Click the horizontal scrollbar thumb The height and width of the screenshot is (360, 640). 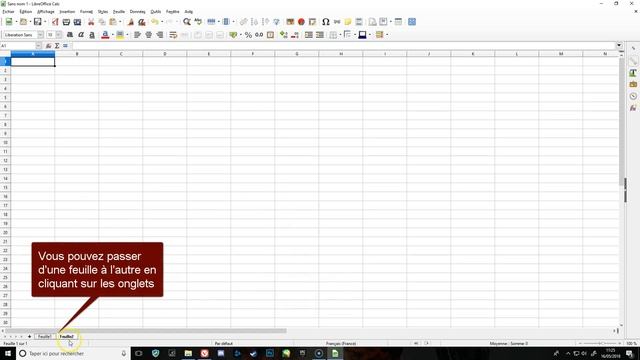(x=146, y=331)
